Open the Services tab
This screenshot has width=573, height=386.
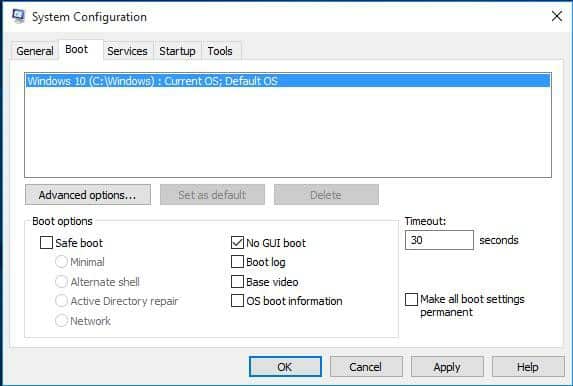pyautogui.click(x=127, y=51)
